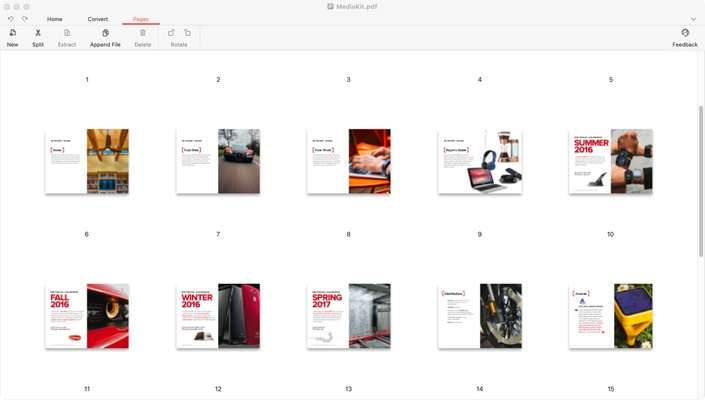Click the Delete trash icon
The image size is (705, 400).
point(143,33)
